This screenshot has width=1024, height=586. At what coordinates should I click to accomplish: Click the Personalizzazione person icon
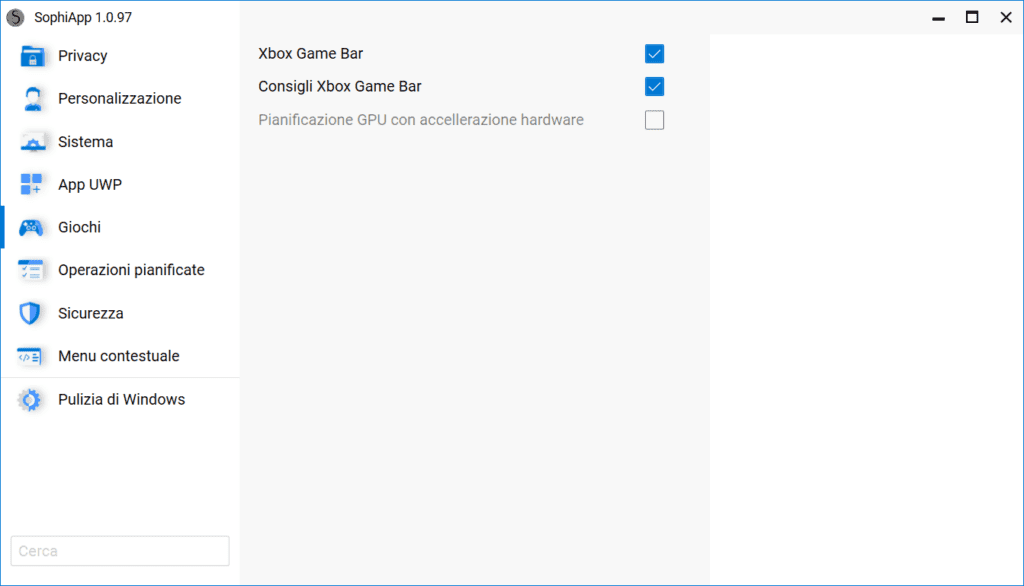coord(32,99)
